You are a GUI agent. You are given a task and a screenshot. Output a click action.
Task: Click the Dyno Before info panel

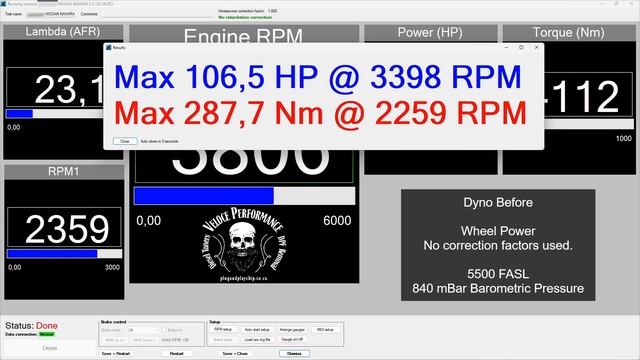point(498,245)
